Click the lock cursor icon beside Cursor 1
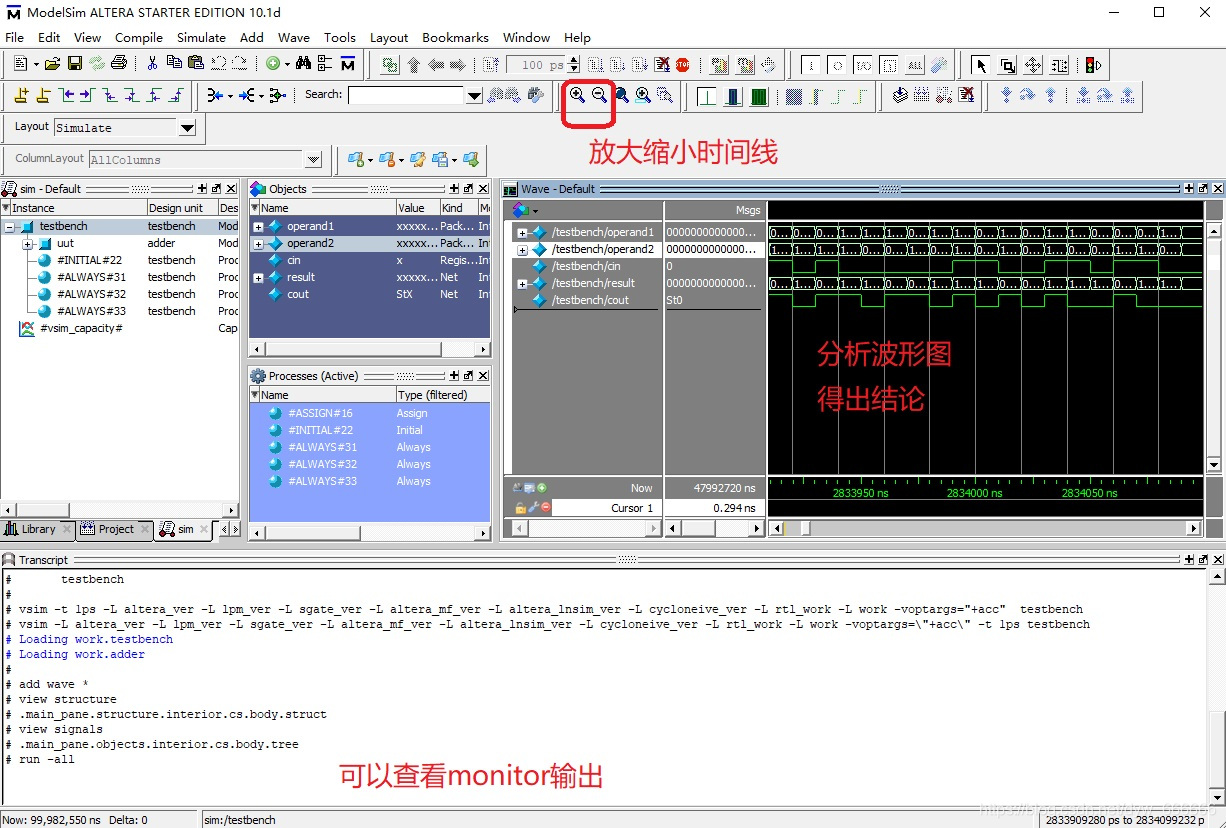The width and height of the screenshot is (1226, 828). 520,508
